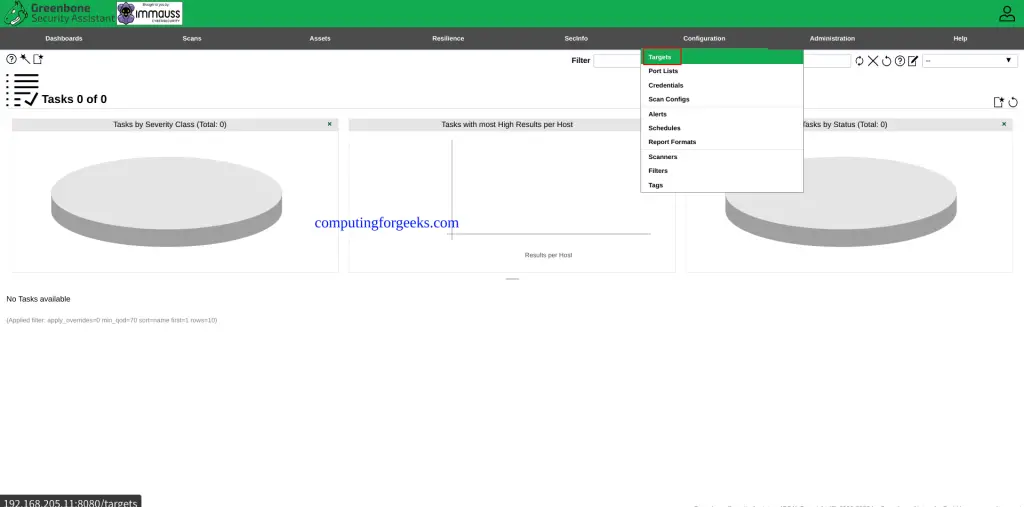
Task: Choose Scanners menu entry
Action: click(x=722, y=157)
